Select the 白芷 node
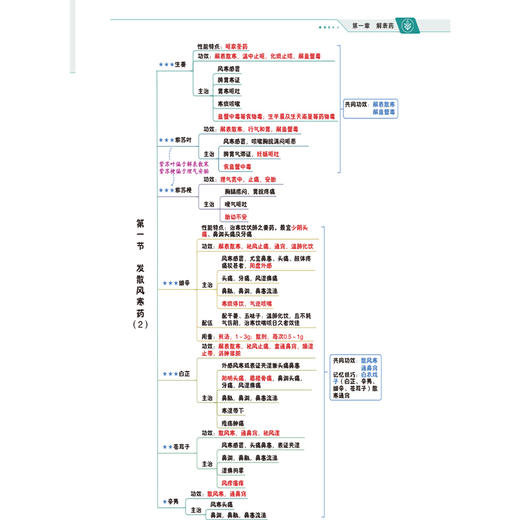 (184, 374)
